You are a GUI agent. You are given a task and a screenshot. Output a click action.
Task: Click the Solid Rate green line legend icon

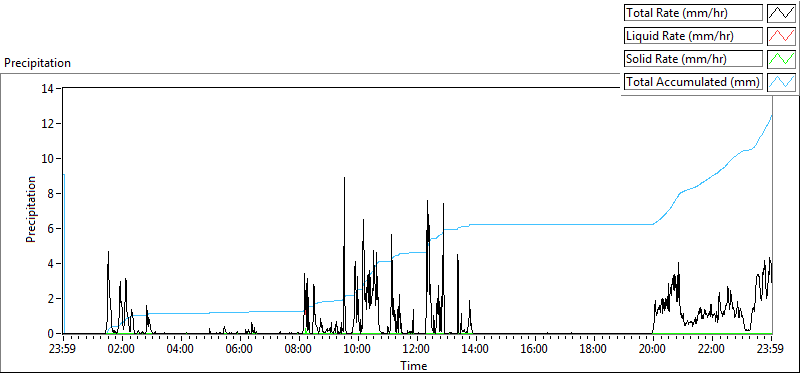pos(782,58)
